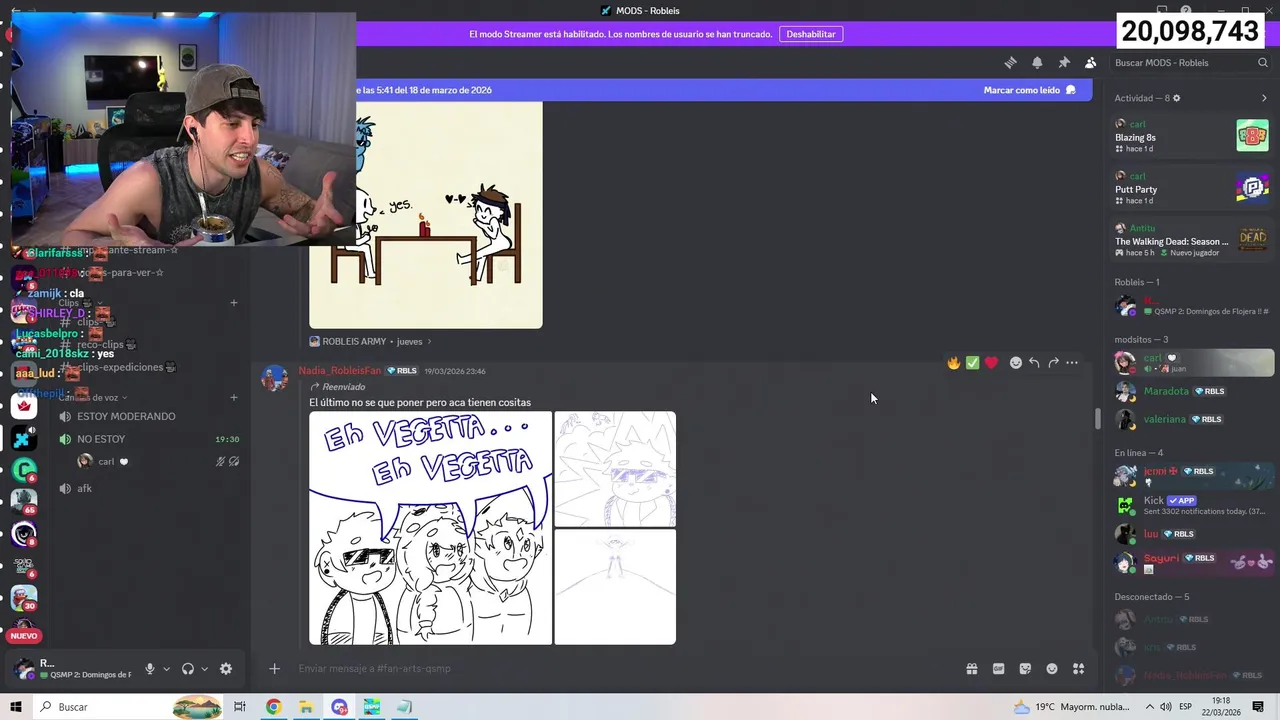Open gift icon in message bar
The width and height of the screenshot is (1280, 720).
point(972,669)
